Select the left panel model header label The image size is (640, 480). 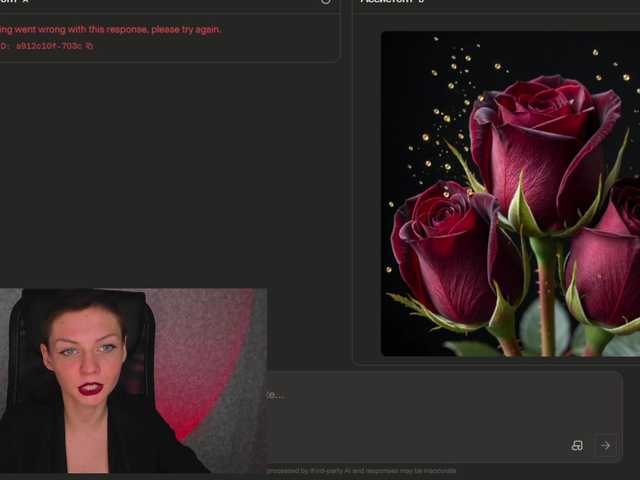point(14,2)
